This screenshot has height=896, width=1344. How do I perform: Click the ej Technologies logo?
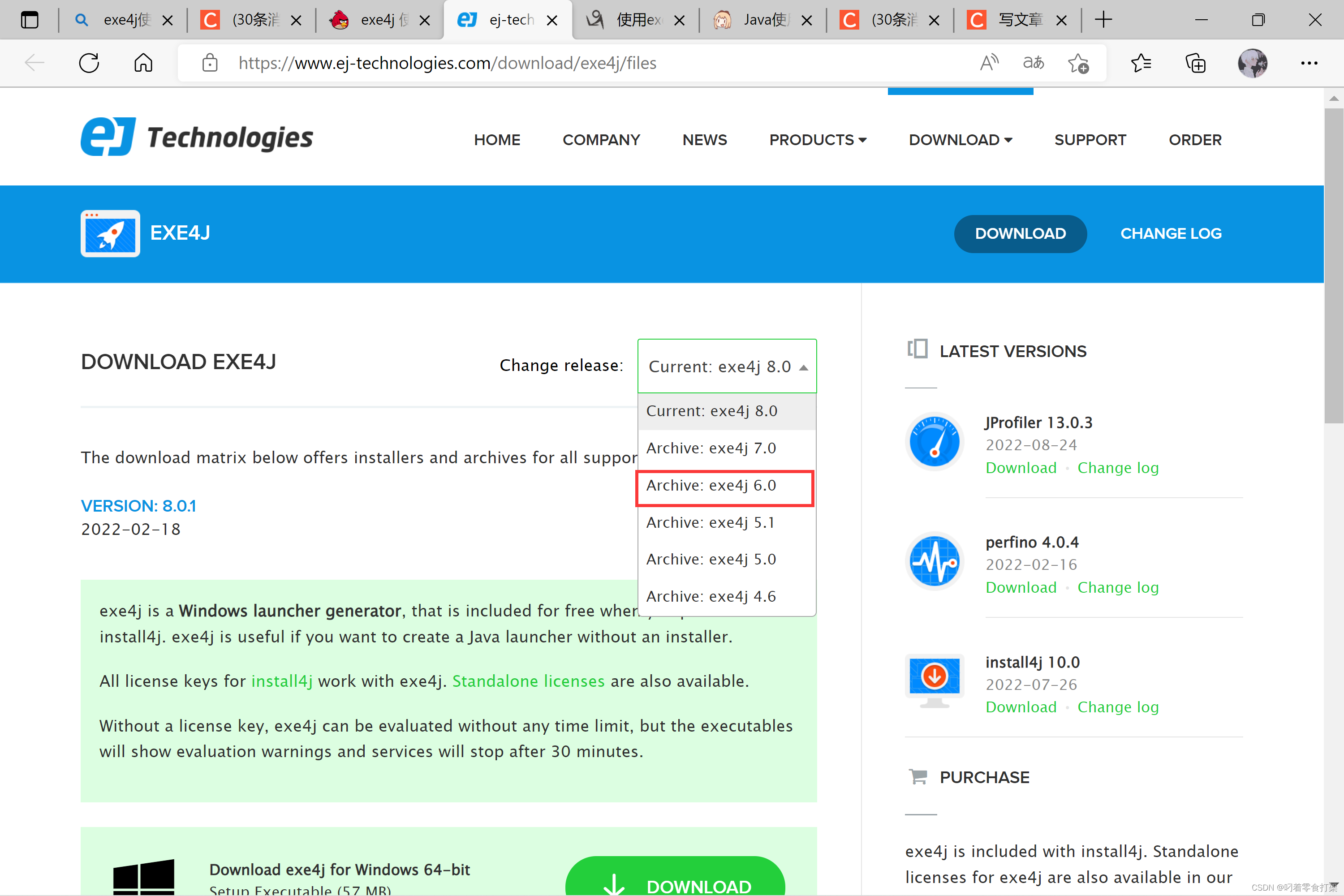click(x=197, y=137)
